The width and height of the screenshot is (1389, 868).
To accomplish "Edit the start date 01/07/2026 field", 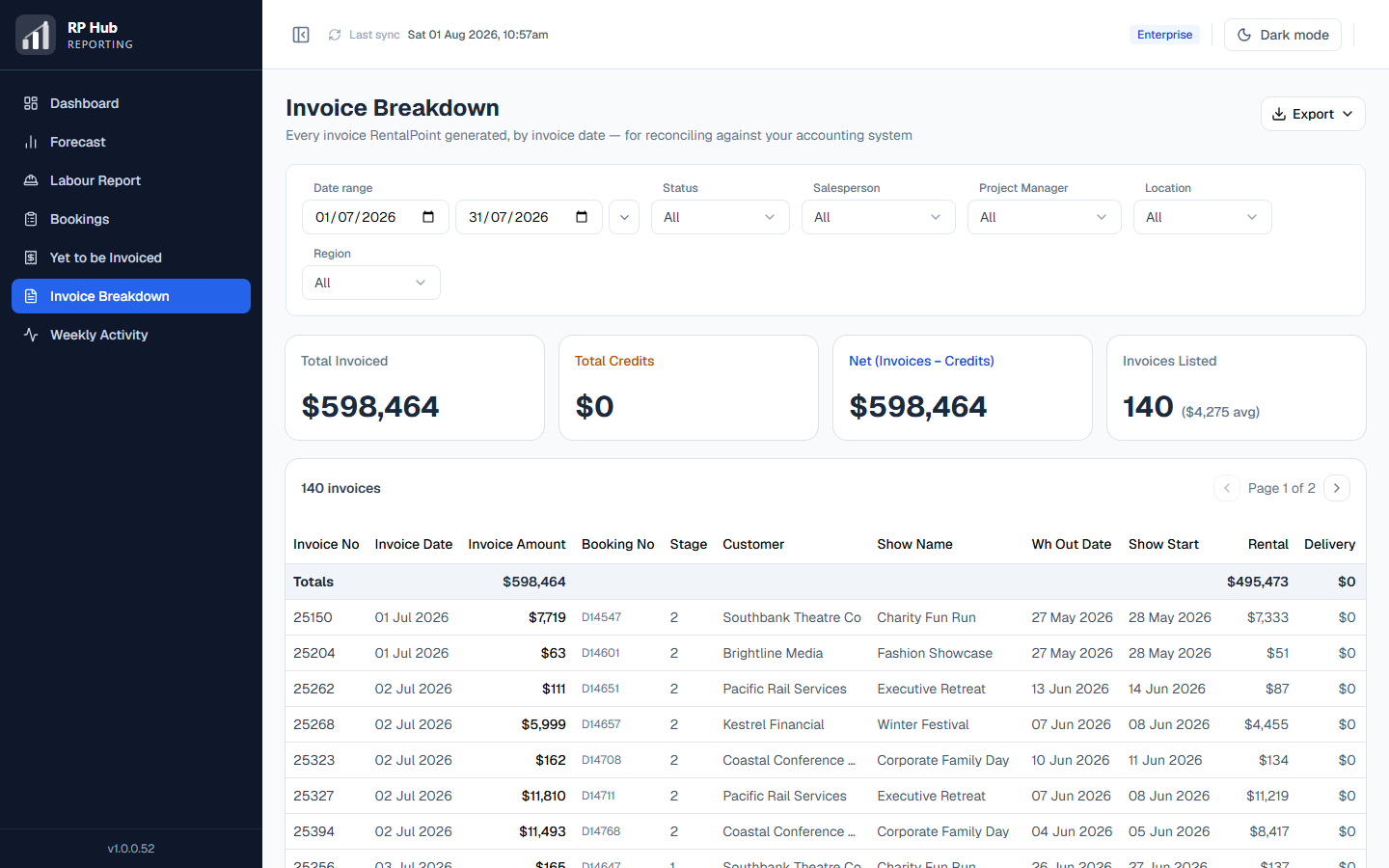I will coord(375,217).
